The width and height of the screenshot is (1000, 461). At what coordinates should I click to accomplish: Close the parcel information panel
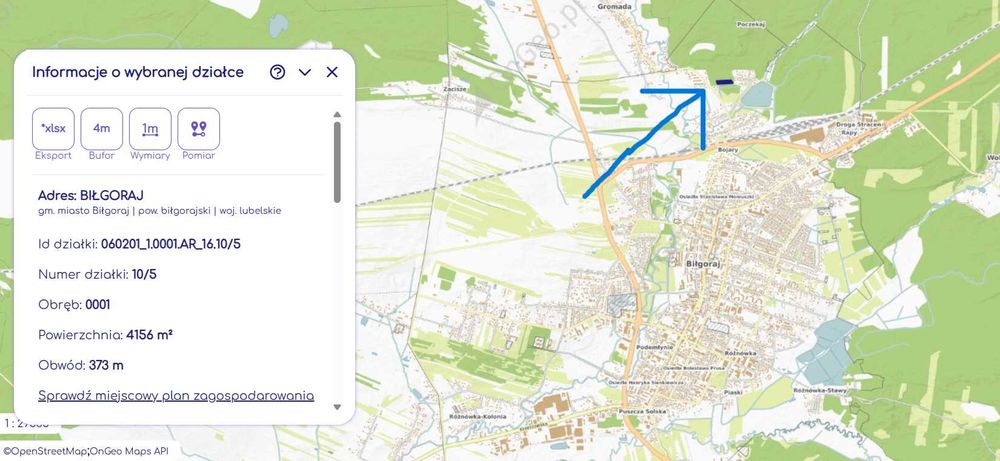[332, 72]
